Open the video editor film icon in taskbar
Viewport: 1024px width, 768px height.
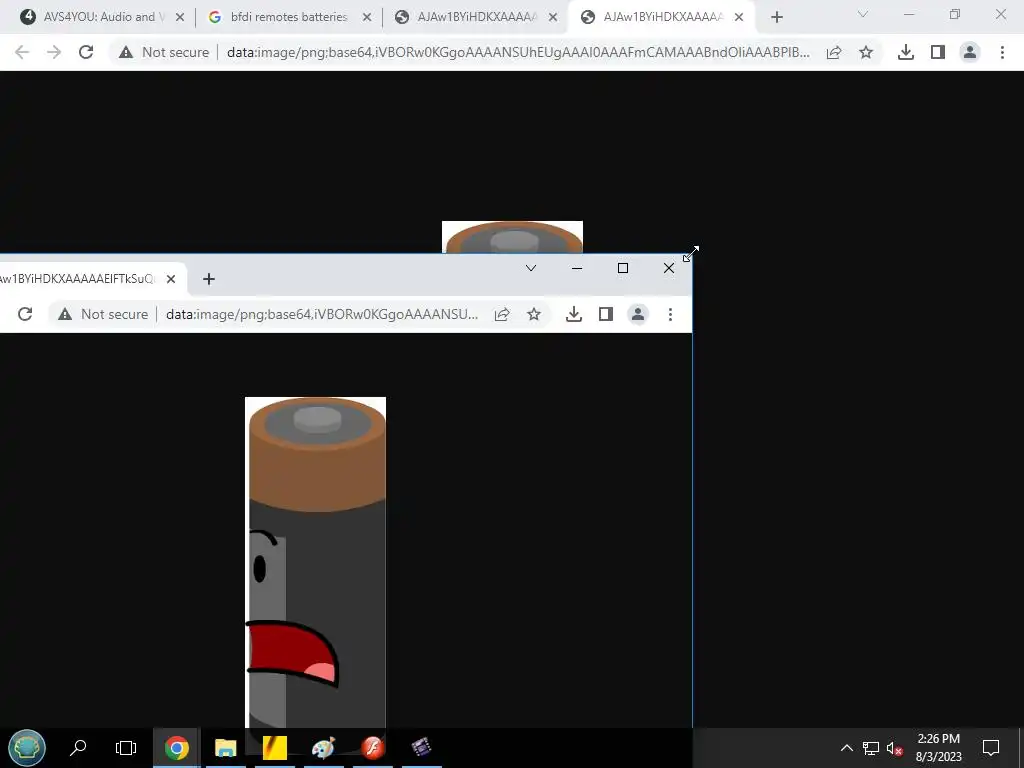(x=422, y=747)
